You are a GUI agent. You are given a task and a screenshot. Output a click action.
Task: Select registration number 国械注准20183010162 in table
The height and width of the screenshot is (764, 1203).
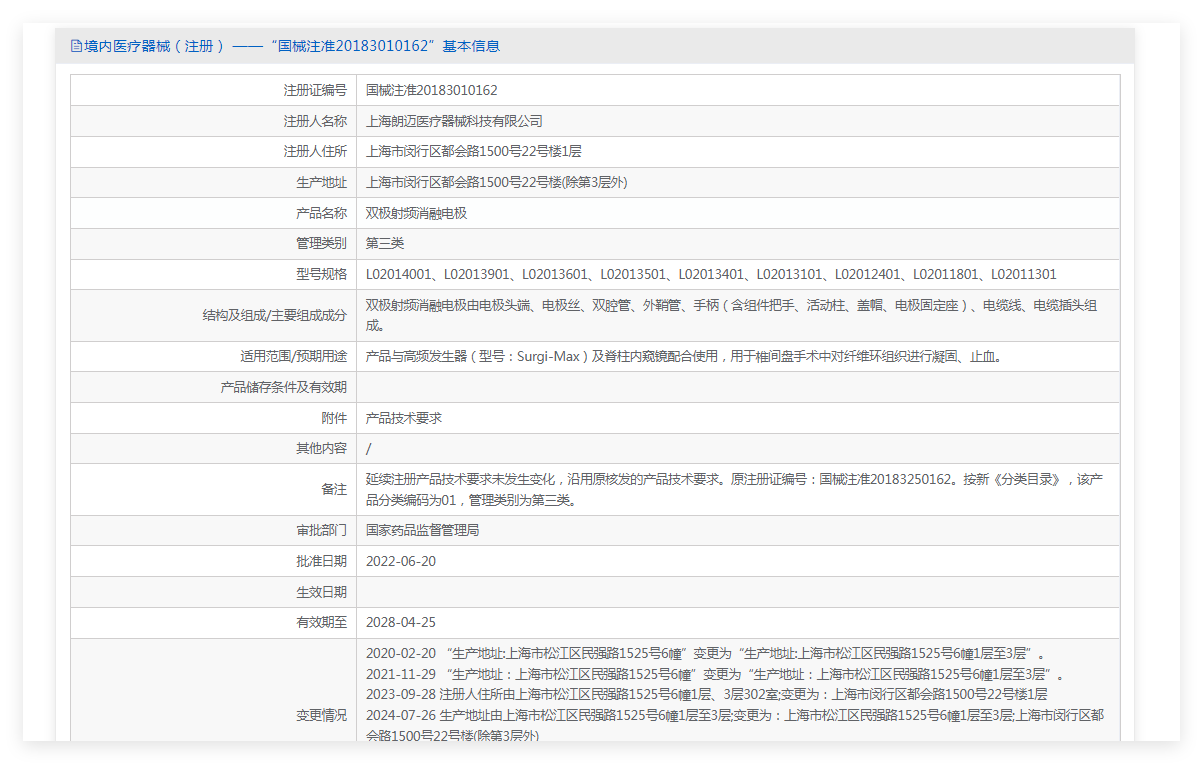coord(431,90)
